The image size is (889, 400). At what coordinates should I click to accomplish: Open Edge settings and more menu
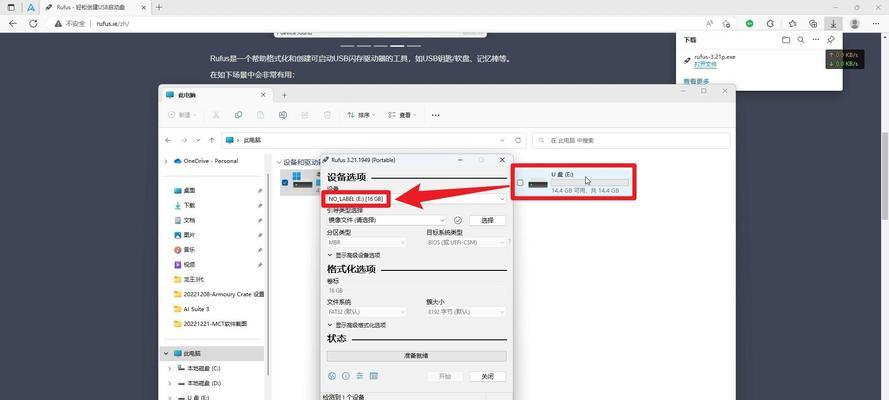pos(876,24)
